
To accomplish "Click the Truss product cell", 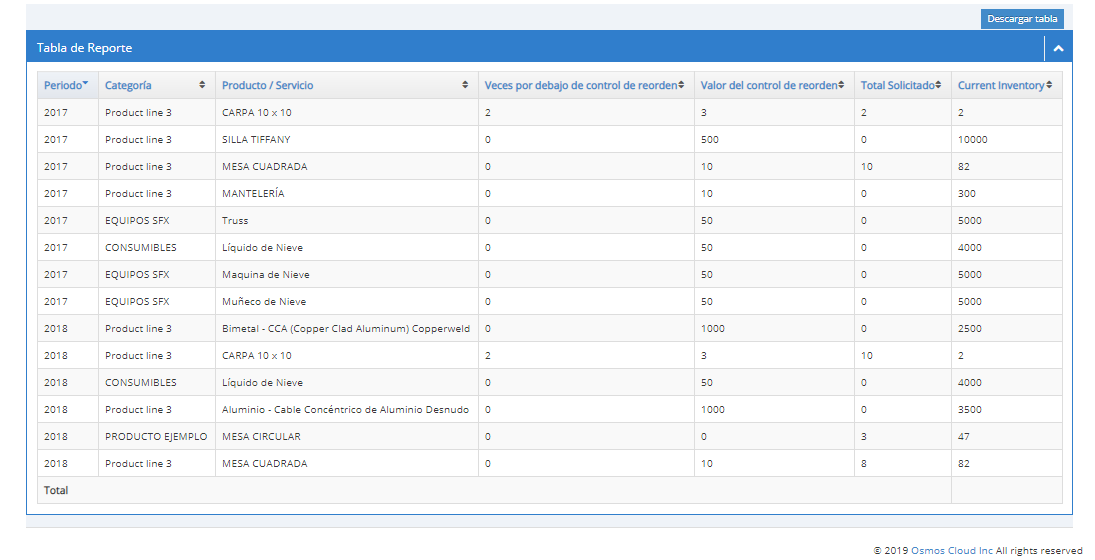I will 346,221.
